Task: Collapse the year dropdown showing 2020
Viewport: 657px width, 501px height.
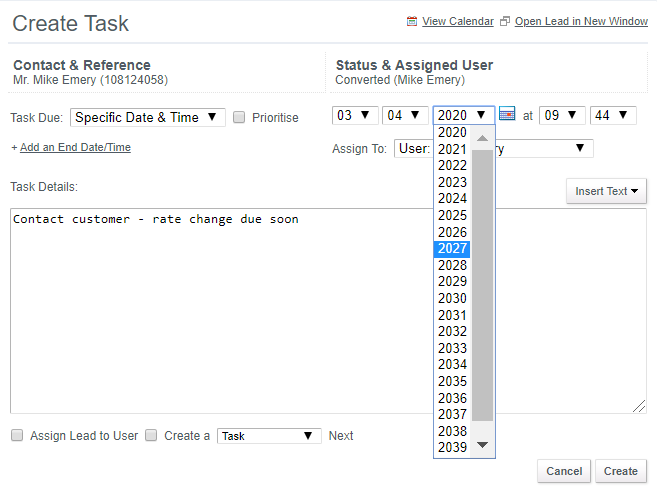Action: [x=464, y=115]
